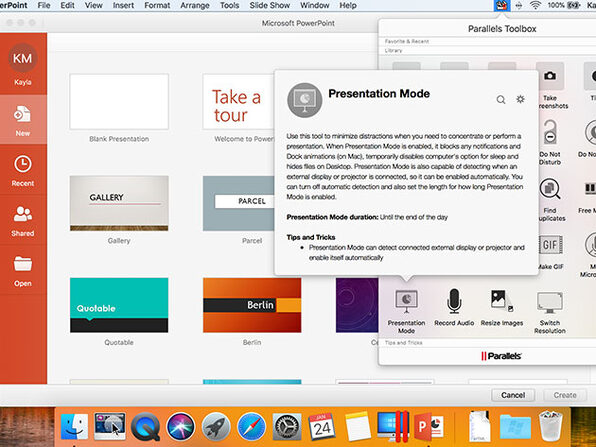Expand Tips and Tricks toolbox section
The image size is (596, 447).
click(403, 342)
